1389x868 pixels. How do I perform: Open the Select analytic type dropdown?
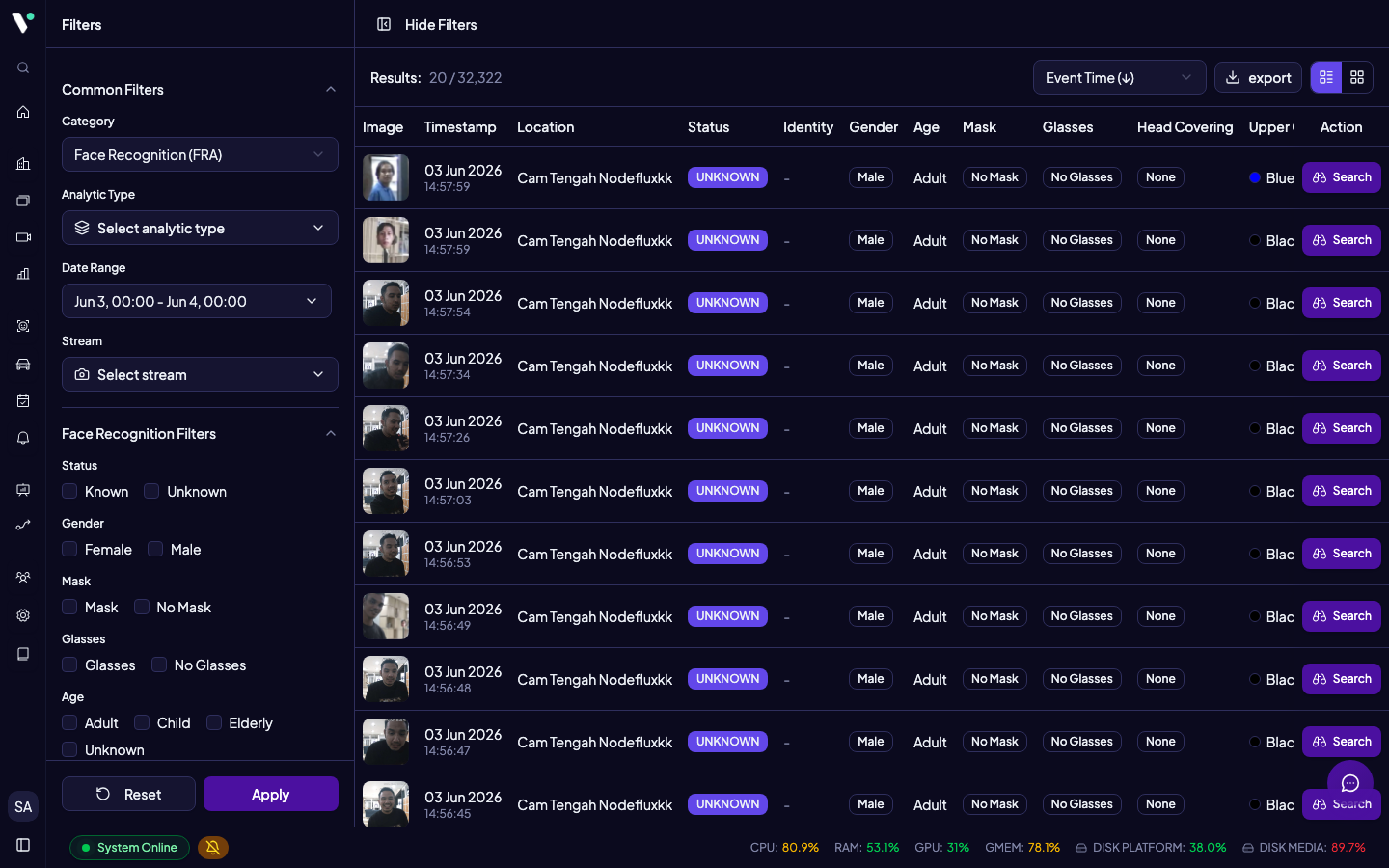click(200, 228)
